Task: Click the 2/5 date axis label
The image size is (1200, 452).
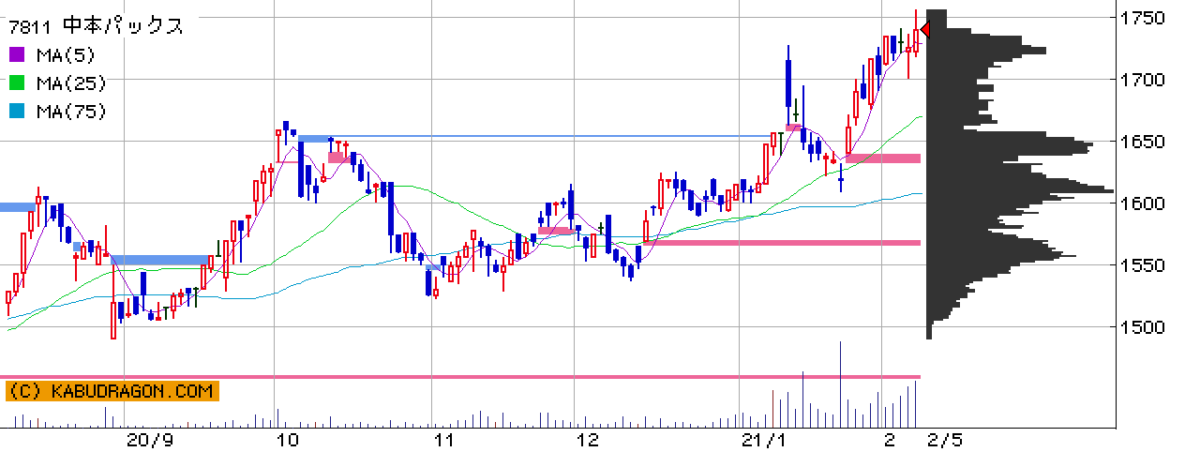Action: (947, 440)
